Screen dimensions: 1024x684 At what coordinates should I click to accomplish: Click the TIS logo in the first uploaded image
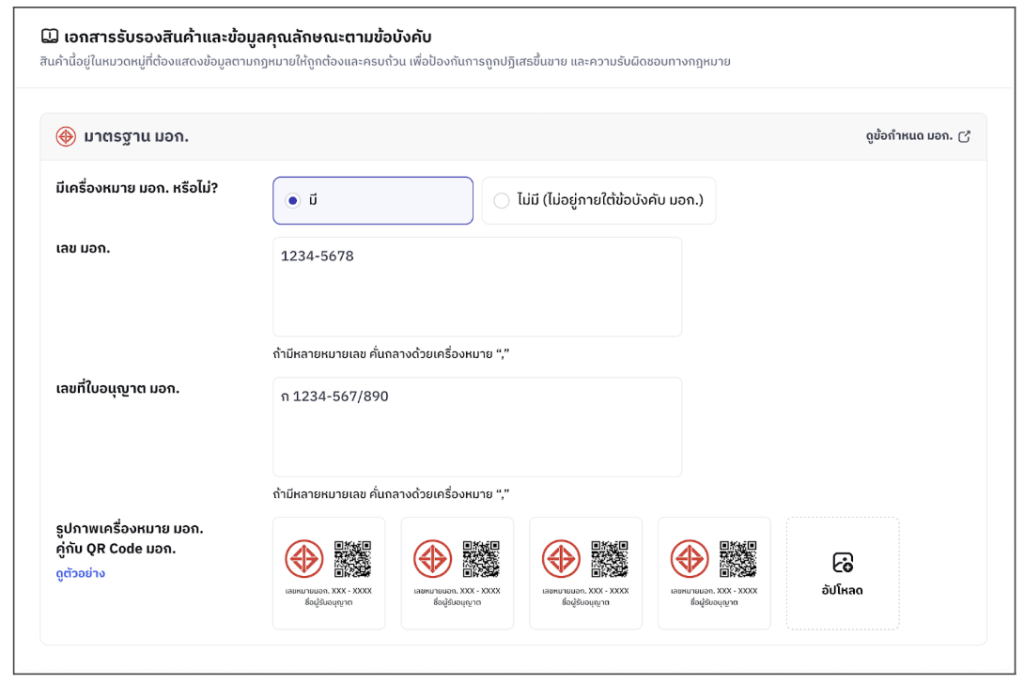coord(304,559)
